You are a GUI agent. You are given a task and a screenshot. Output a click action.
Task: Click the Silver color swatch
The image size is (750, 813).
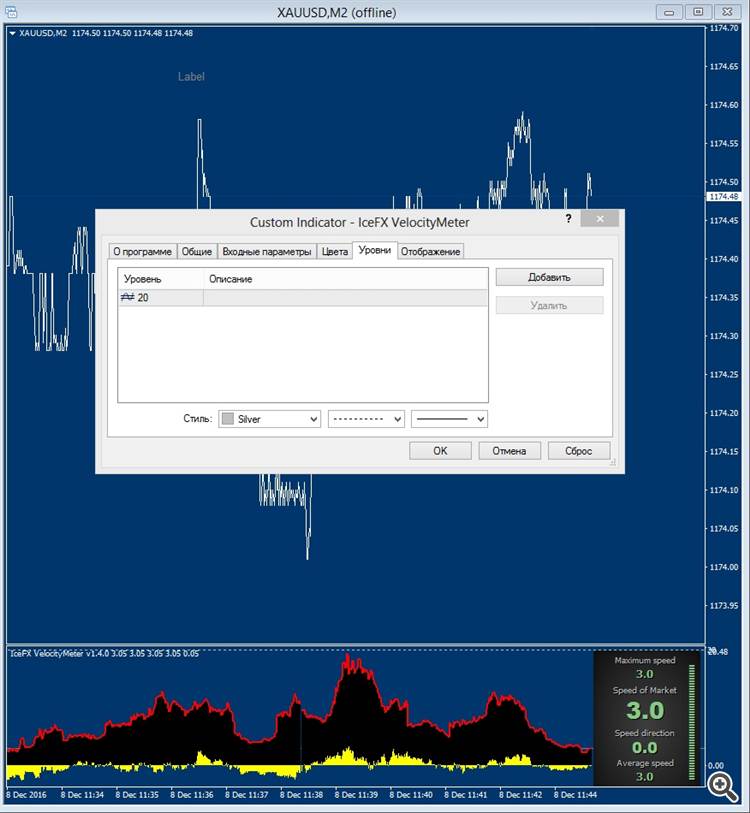228,419
